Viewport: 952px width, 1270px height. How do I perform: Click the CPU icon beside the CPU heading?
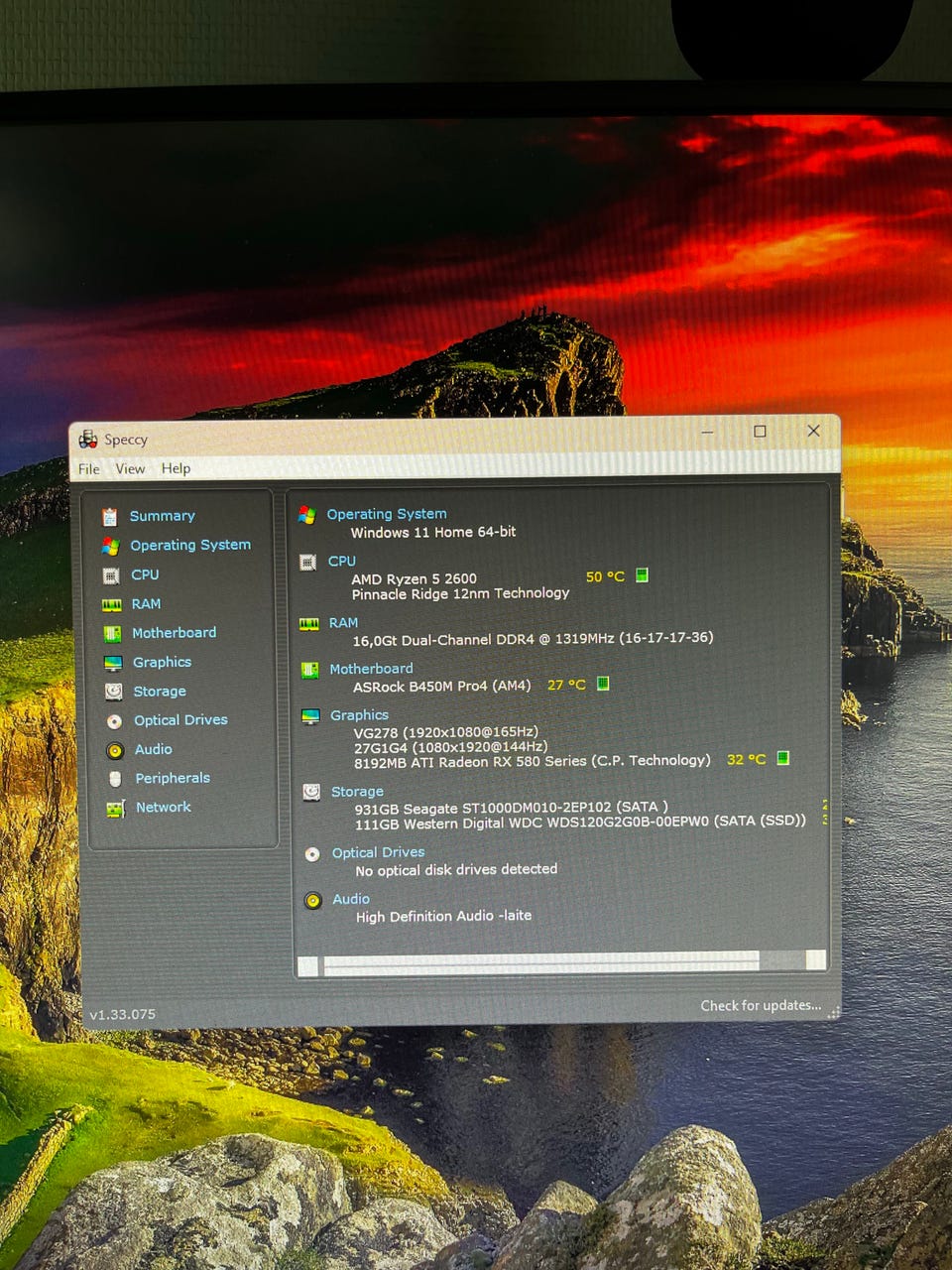307,562
